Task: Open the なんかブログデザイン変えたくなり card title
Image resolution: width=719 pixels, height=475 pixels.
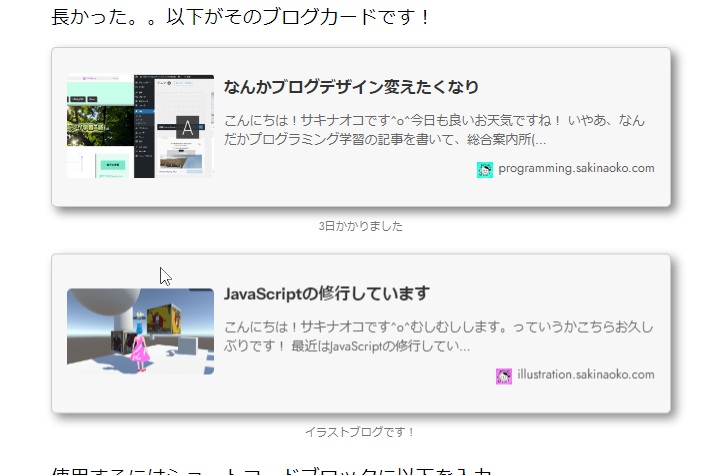Action: point(351,87)
